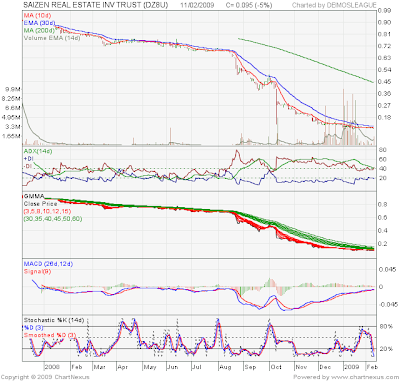
Task: Click the 3.3M volume axis label
Action: point(14,127)
